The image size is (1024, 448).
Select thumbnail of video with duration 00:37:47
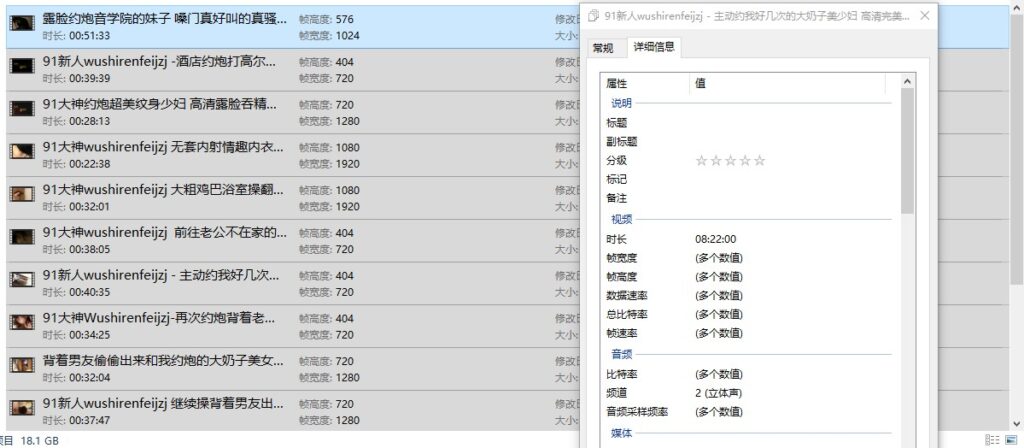[x=22, y=408]
